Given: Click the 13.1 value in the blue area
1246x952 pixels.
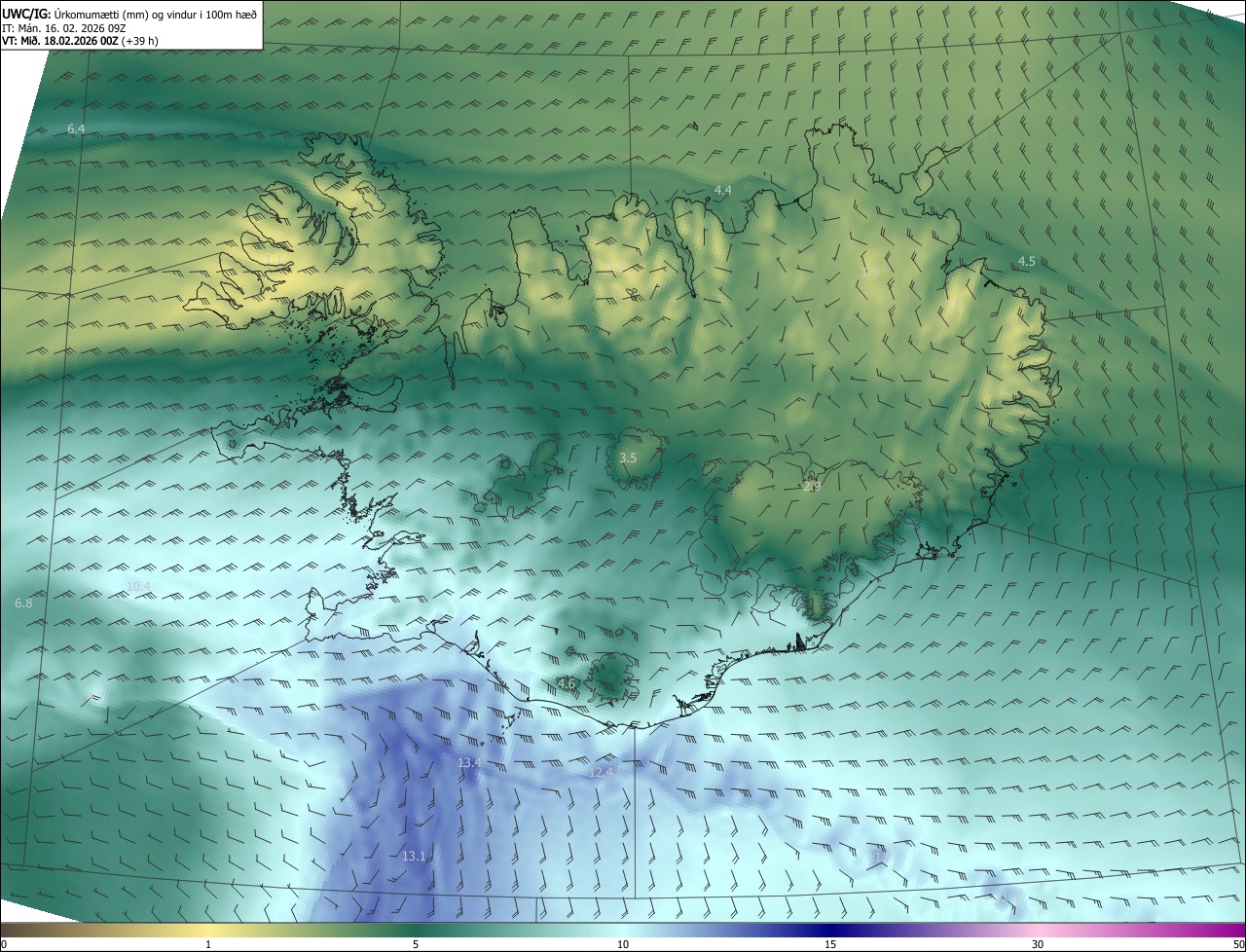Looking at the screenshot, I should click(x=414, y=856).
